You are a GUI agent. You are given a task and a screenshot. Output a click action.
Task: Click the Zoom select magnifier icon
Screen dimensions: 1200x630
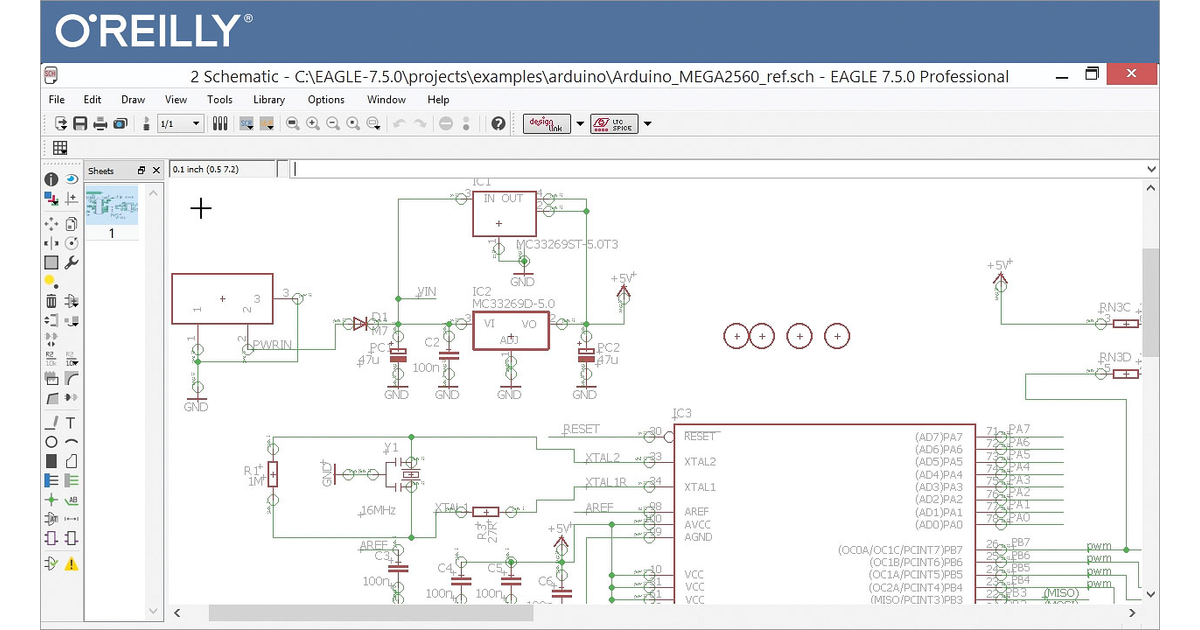tap(373, 123)
